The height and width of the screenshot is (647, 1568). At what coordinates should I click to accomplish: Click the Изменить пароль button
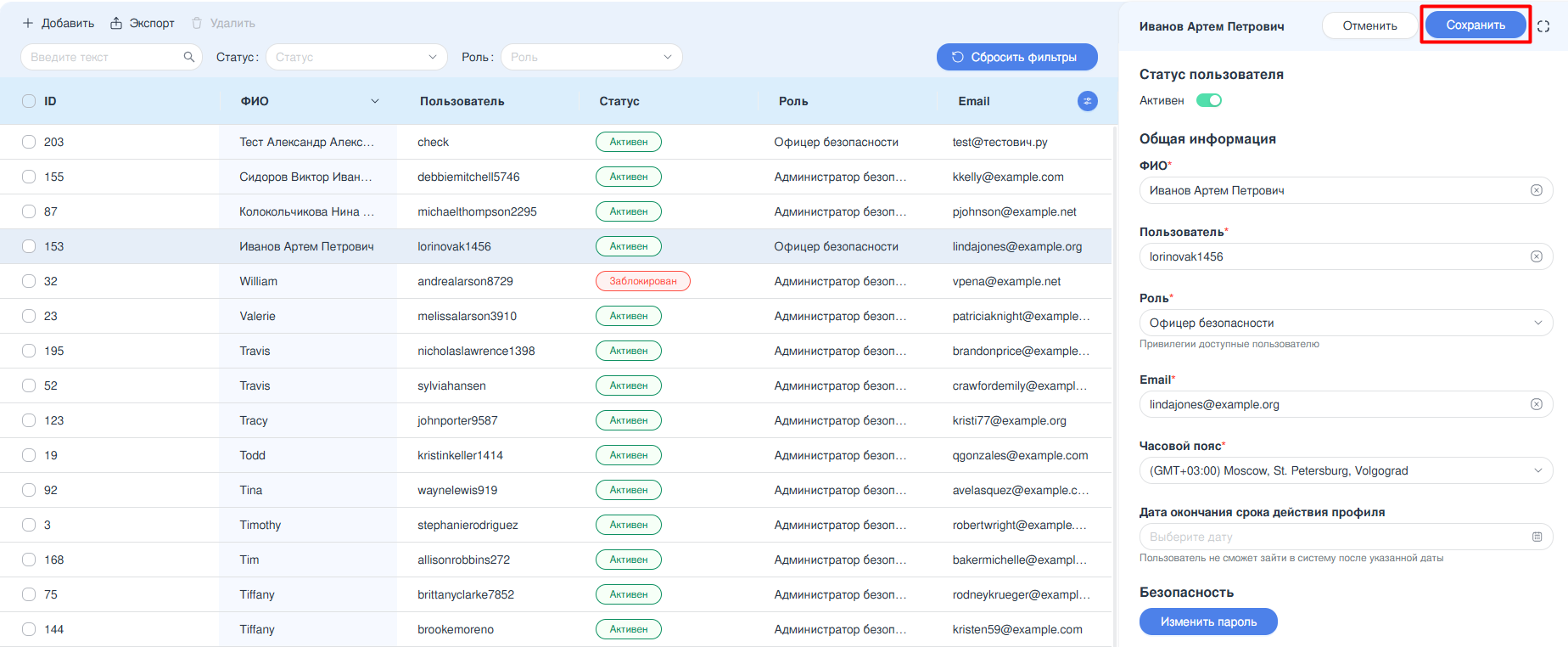click(1207, 622)
